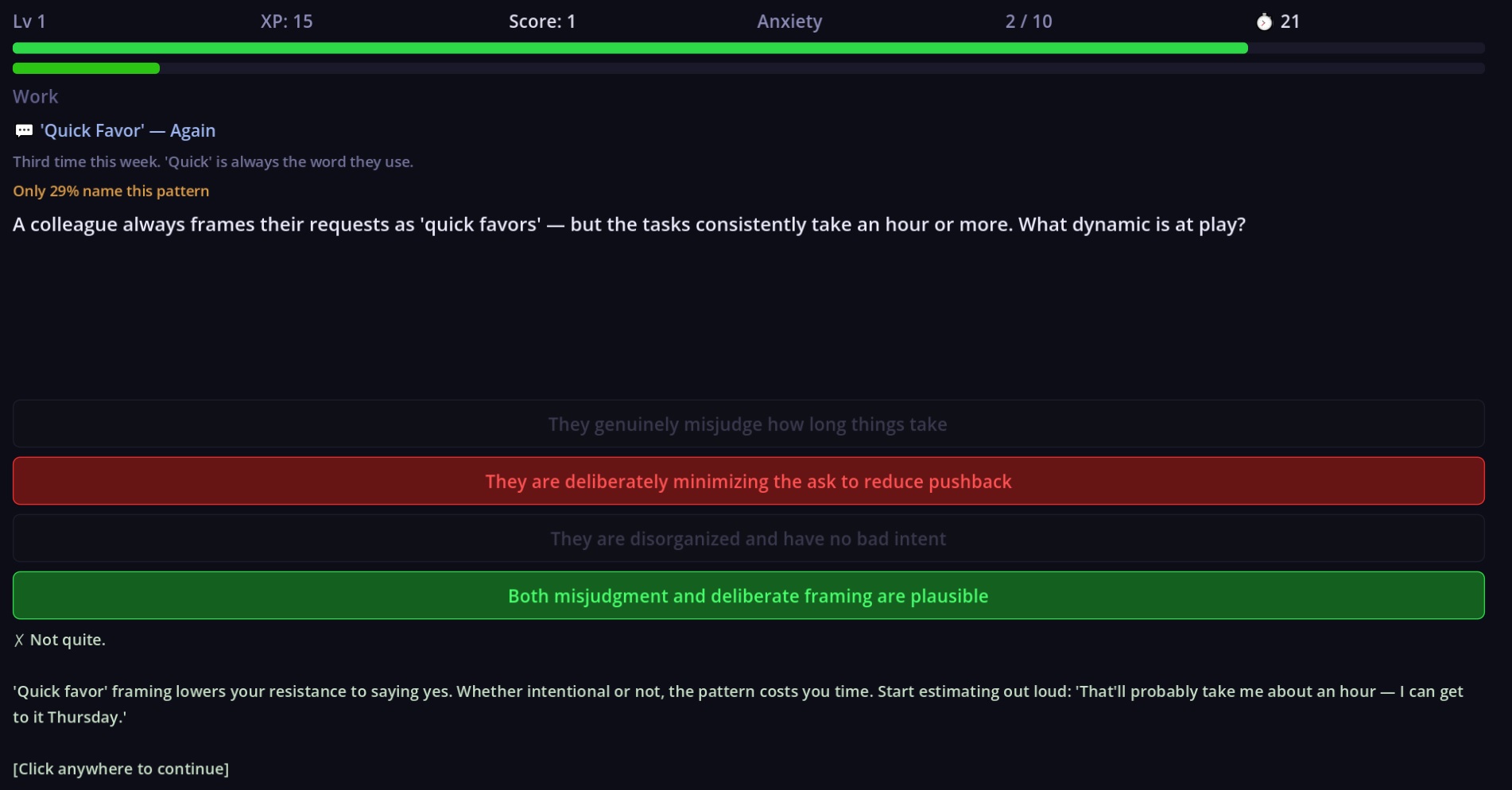Choose 'They are deliberately minimizing the ask' answer
Screen dimensions: 1512x790
(747, 482)
